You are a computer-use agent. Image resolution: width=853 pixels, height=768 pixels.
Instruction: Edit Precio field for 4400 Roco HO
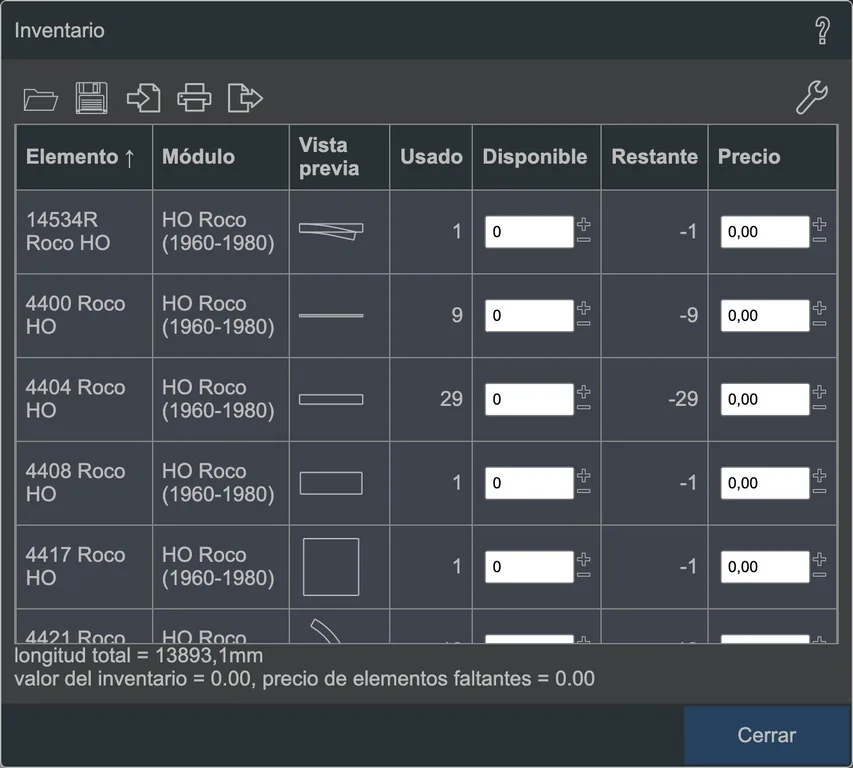[765, 315]
